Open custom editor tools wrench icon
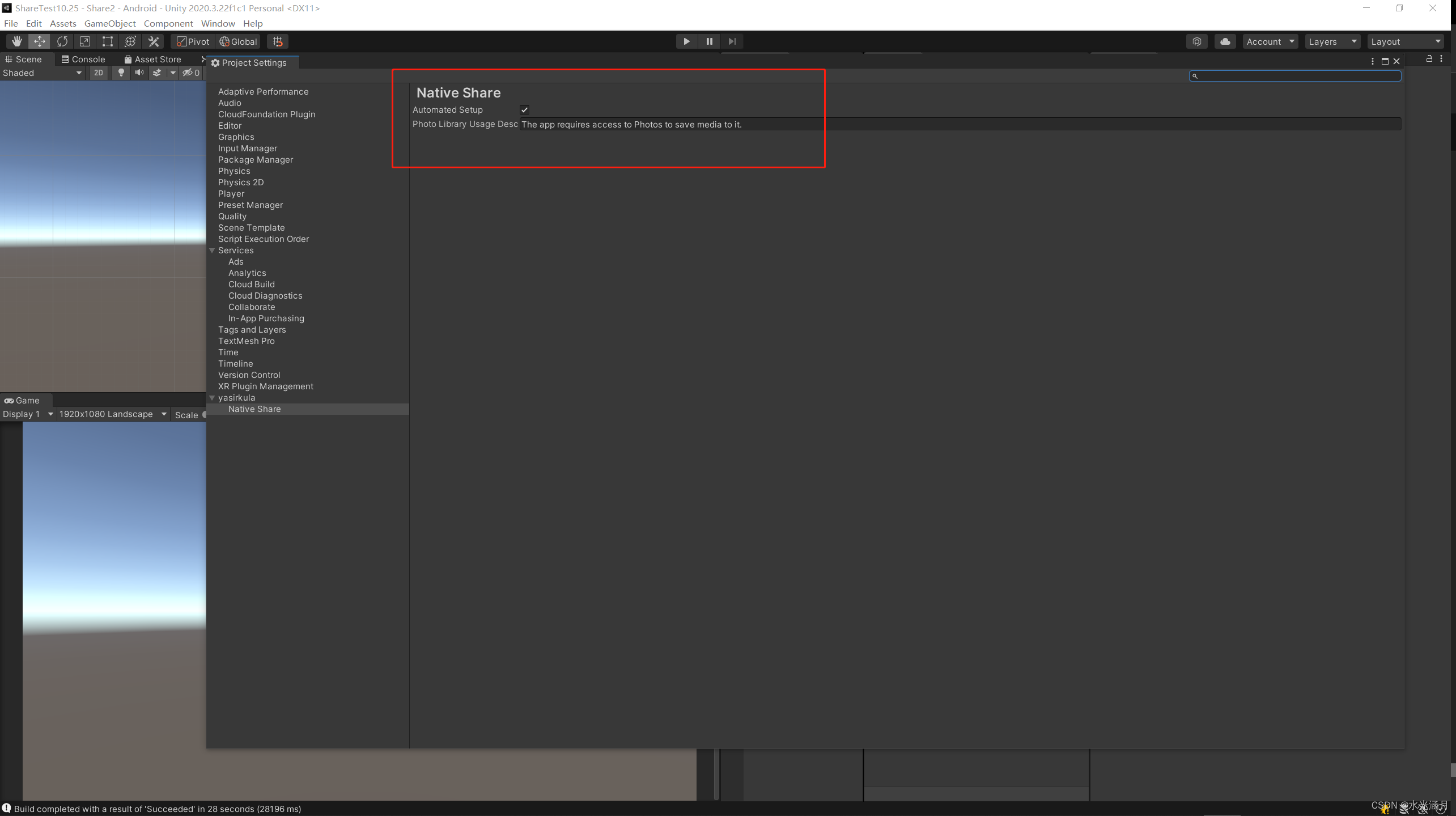 click(x=153, y=41)
